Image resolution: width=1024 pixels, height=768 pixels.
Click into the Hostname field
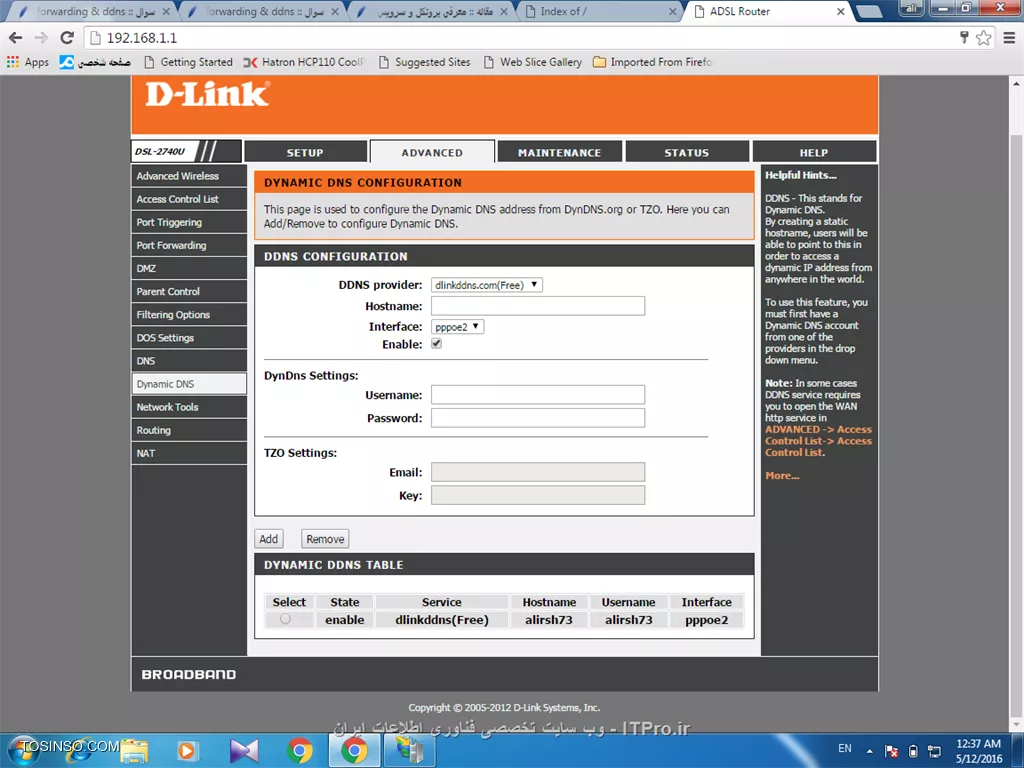pos(537,306)
